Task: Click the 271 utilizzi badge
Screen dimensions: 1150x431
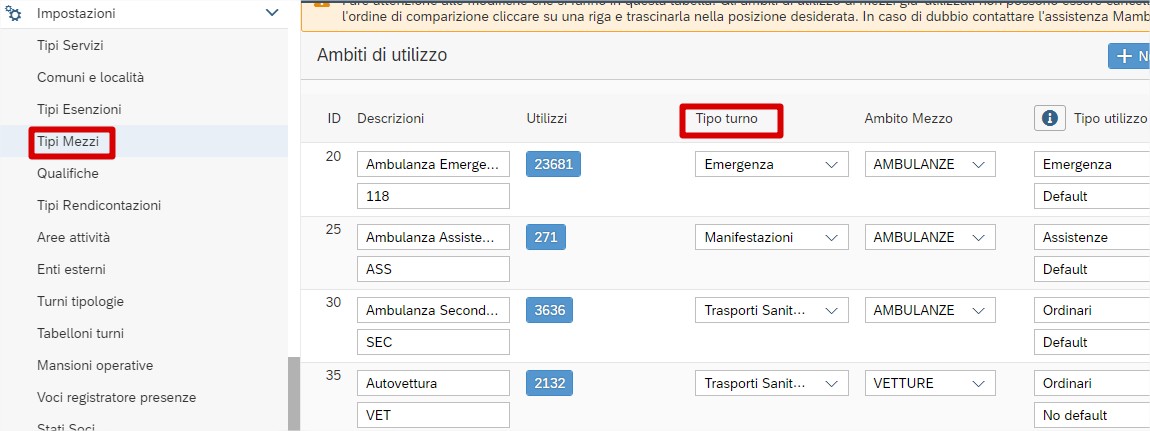Action: pyautogui.click(x=546, y=237)
